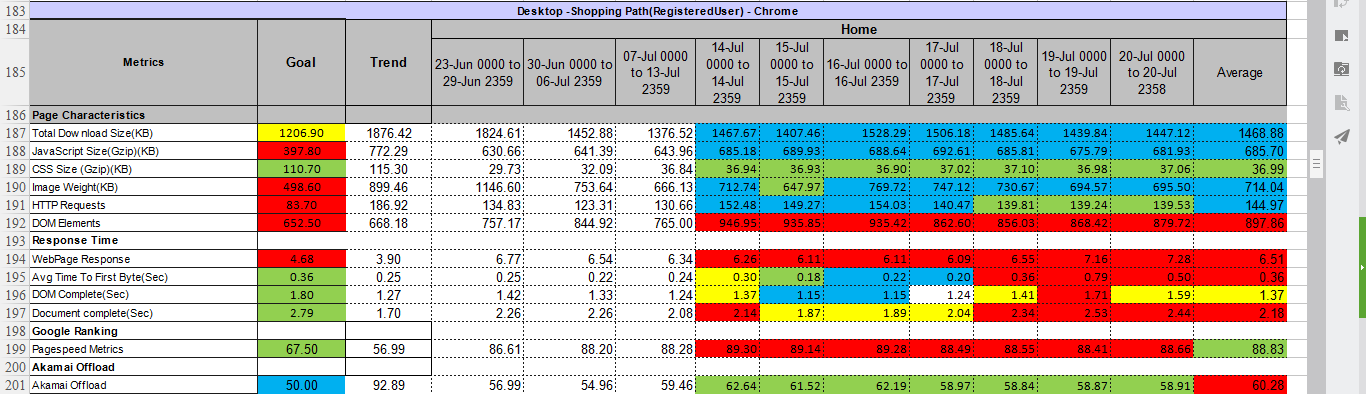Click the yellow Total Download Size goal cell

301,133
